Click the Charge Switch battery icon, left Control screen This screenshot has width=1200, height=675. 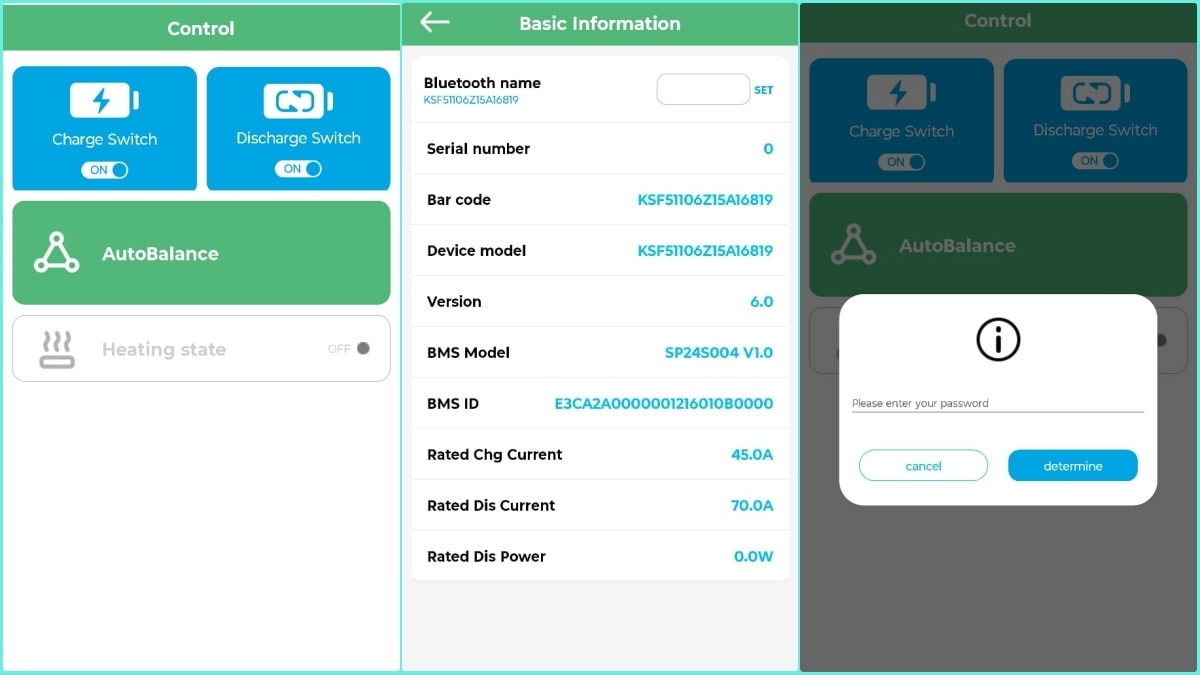(104, 101)
